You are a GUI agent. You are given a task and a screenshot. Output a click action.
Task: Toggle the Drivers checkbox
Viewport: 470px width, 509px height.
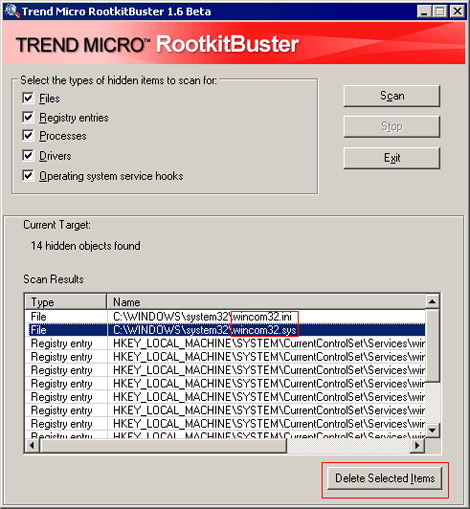click(28, 155)
